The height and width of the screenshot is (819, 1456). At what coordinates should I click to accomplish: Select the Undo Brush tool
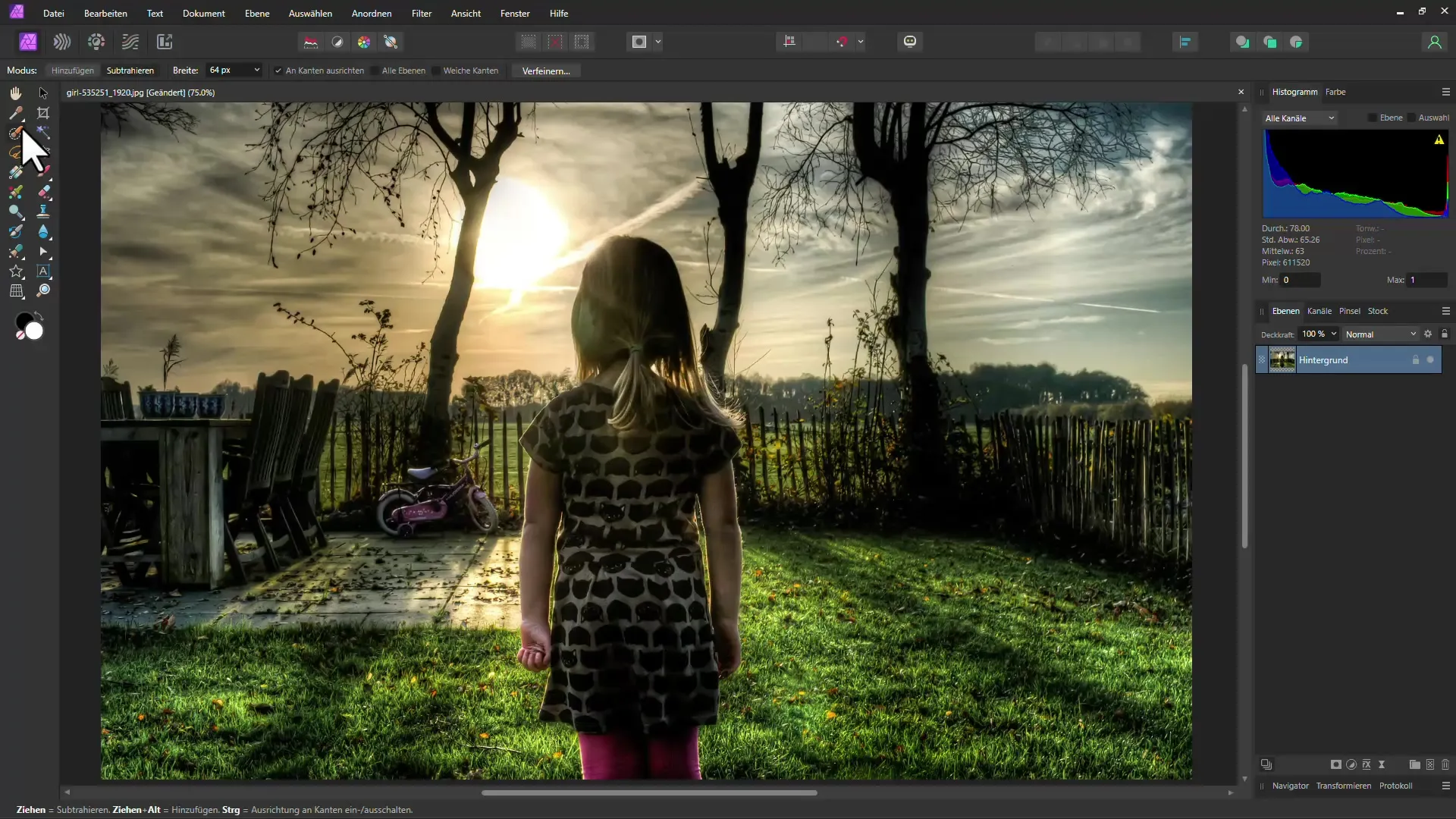16,231
